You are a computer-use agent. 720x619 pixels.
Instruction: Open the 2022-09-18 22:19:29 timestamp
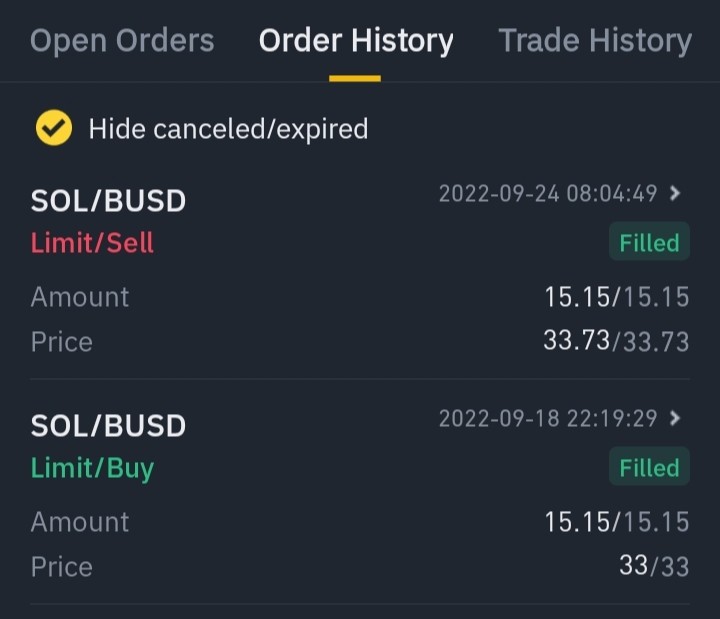(x=548, y=418)
